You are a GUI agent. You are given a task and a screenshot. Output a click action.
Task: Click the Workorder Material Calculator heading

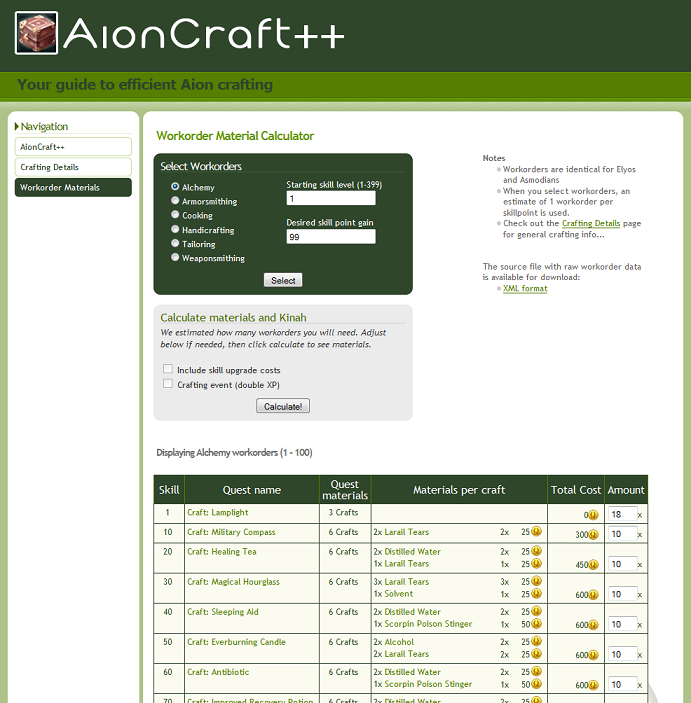tap(235, 135)
